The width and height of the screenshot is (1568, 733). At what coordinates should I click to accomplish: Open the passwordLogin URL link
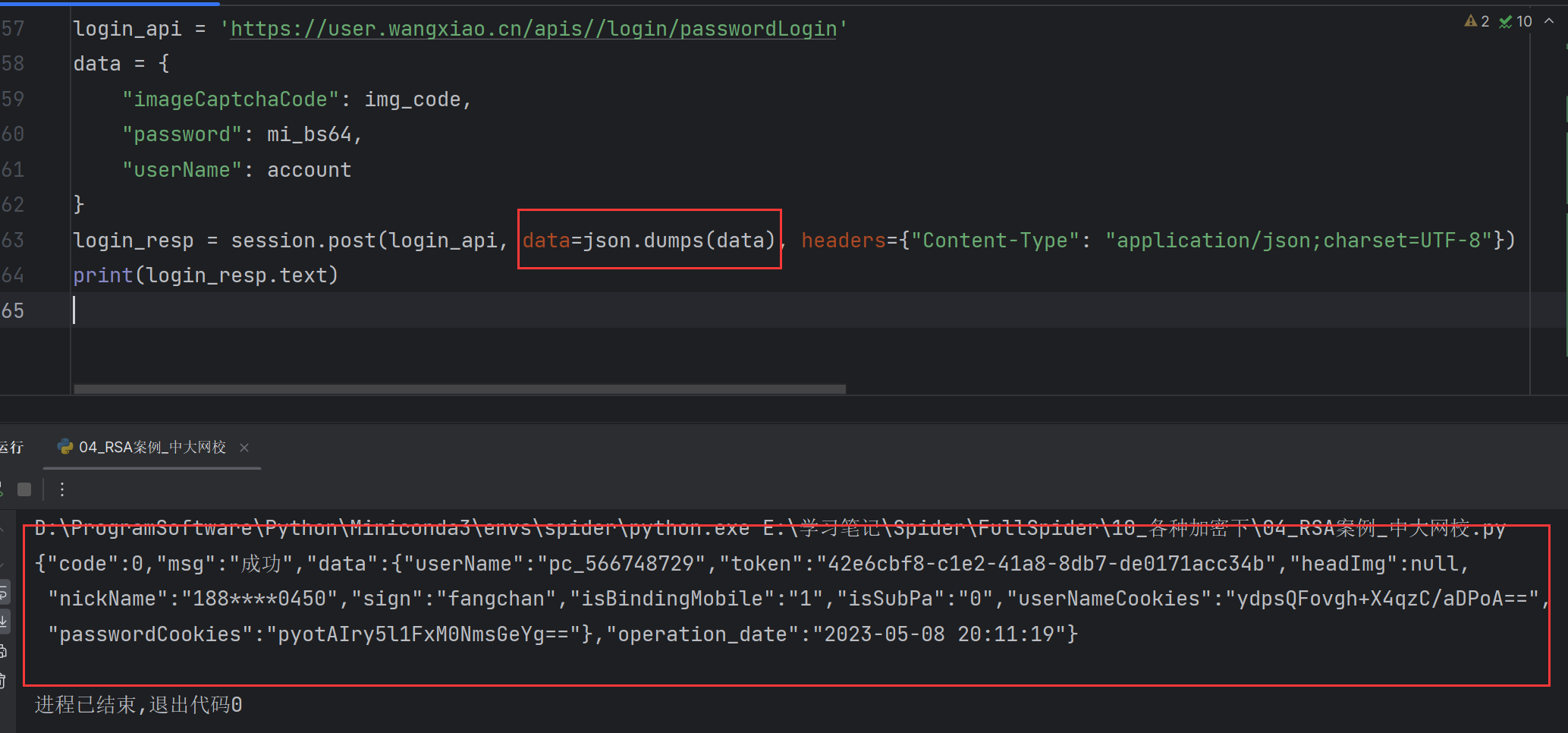(x=533, y=29)
